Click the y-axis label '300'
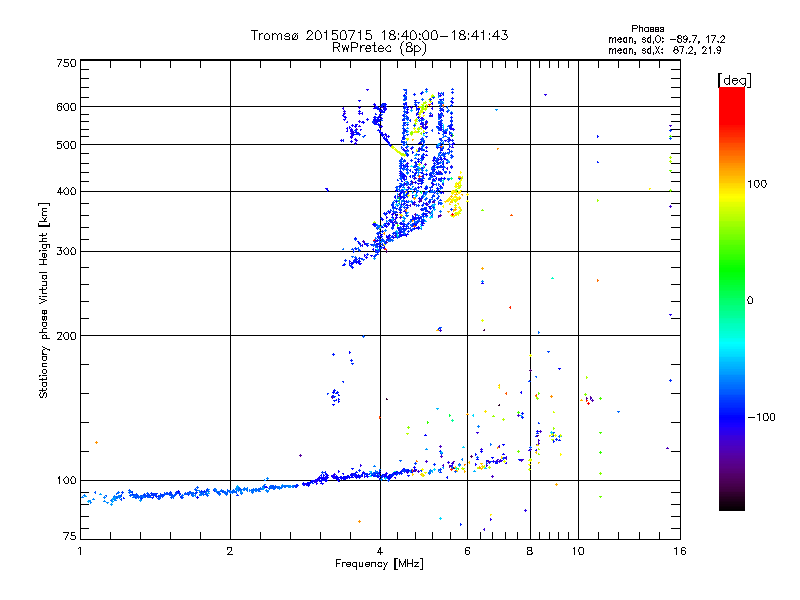Screen dimensions: 800x600 click(66, 252)
